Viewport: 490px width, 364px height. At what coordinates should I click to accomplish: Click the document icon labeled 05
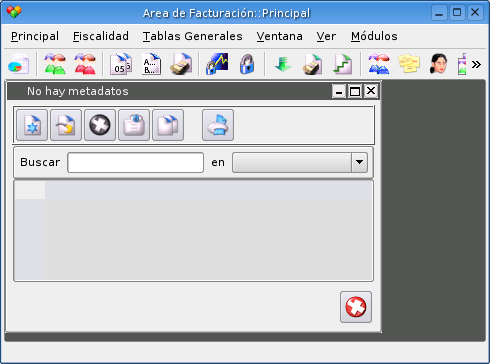pyautogui.click(x=121, y=64)
